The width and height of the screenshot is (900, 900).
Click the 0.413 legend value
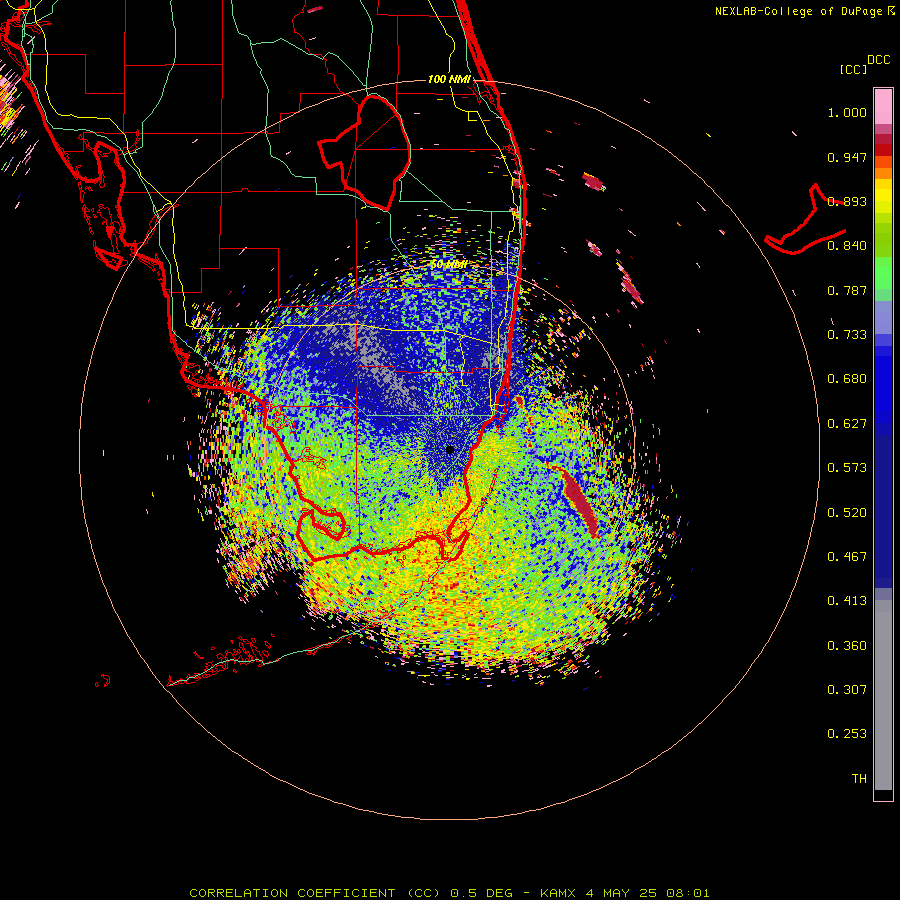click(x=847, y=601)
